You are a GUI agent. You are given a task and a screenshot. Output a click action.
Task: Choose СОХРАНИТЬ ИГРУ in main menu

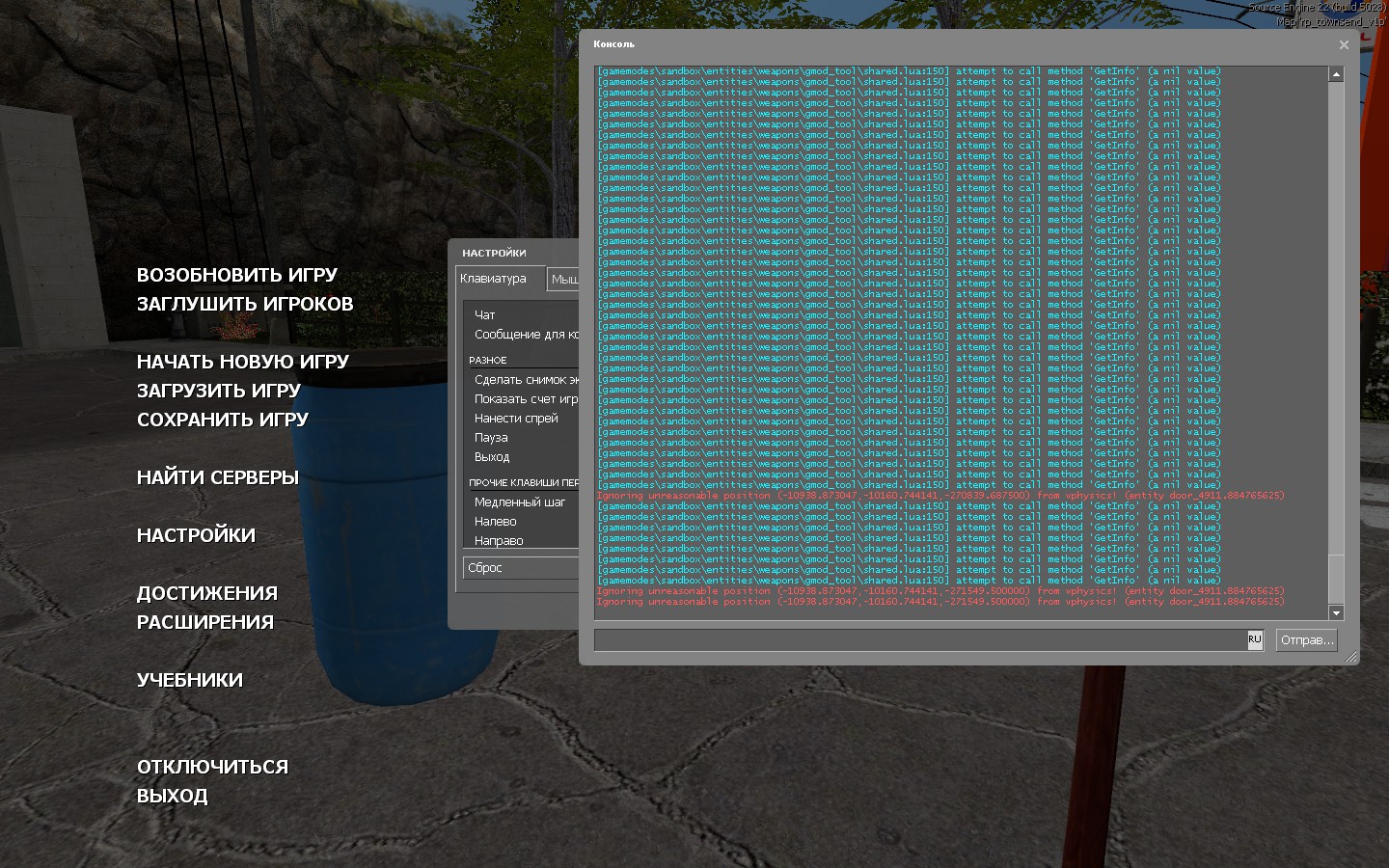223,420
